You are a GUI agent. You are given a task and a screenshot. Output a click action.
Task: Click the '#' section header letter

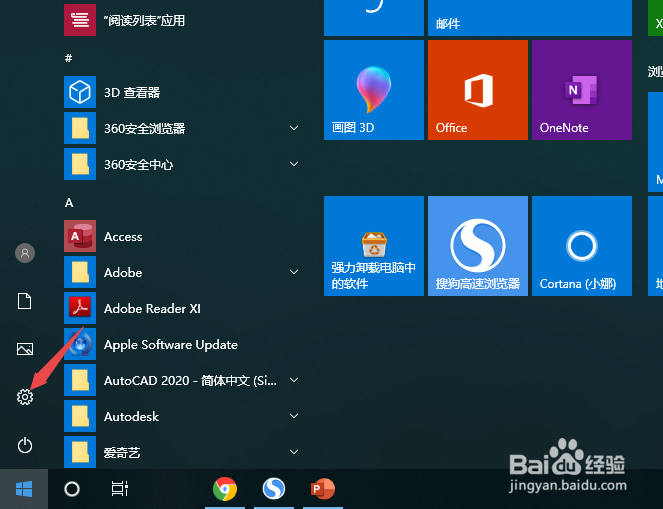click(x=68, y=58)
